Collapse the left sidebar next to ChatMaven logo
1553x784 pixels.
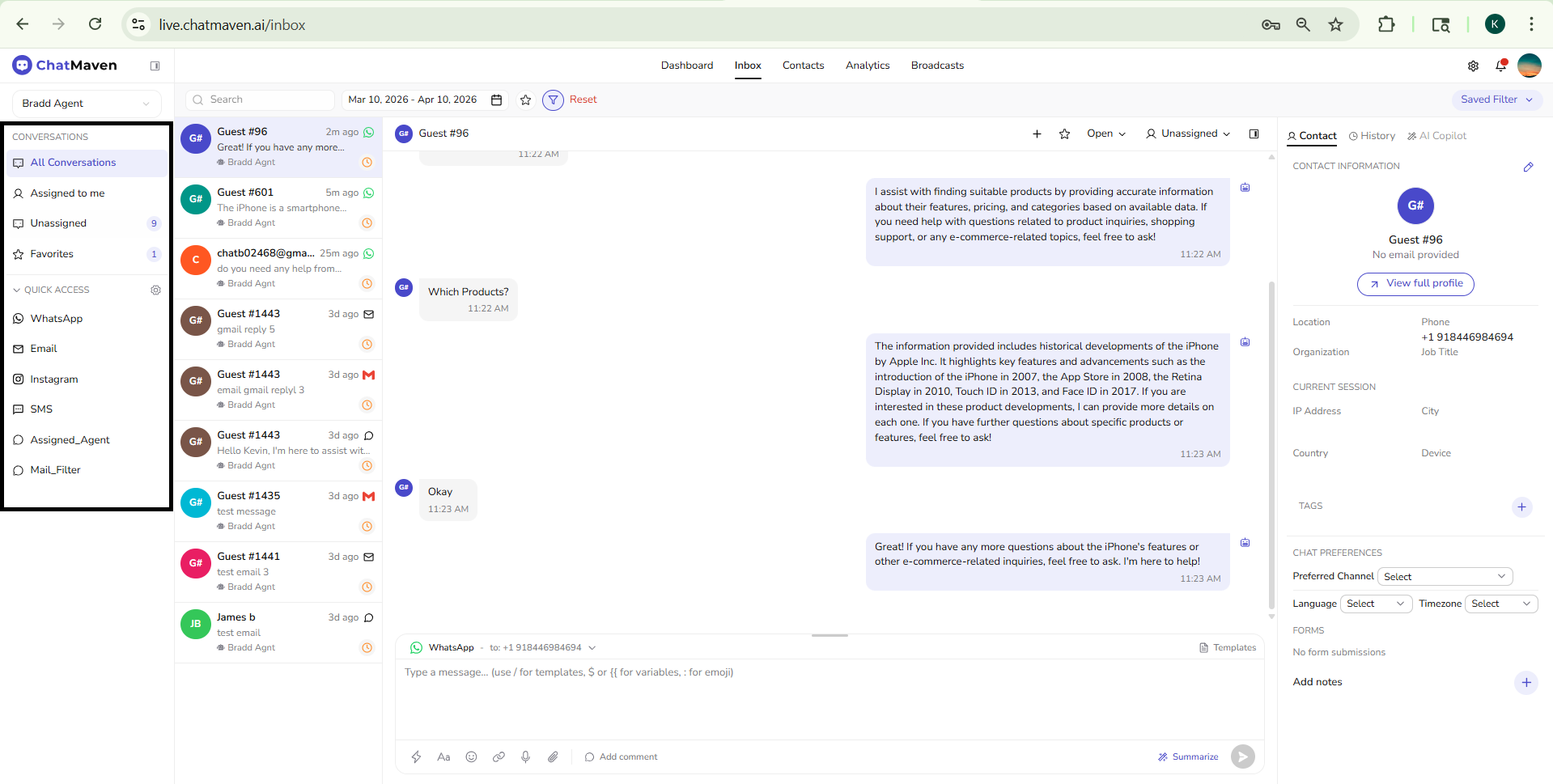pos(155,66)
